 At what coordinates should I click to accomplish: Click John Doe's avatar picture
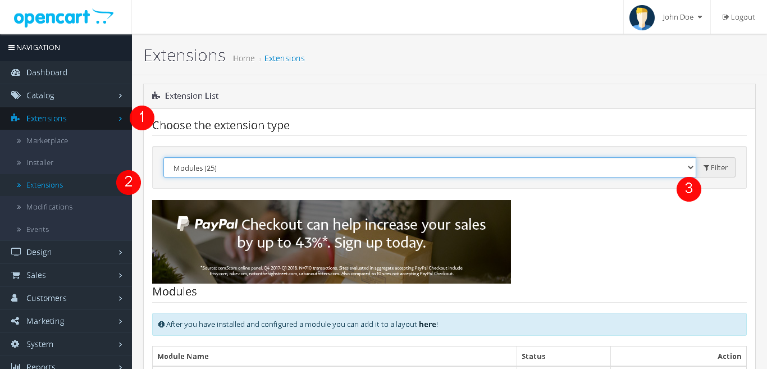tap(642, 18)
